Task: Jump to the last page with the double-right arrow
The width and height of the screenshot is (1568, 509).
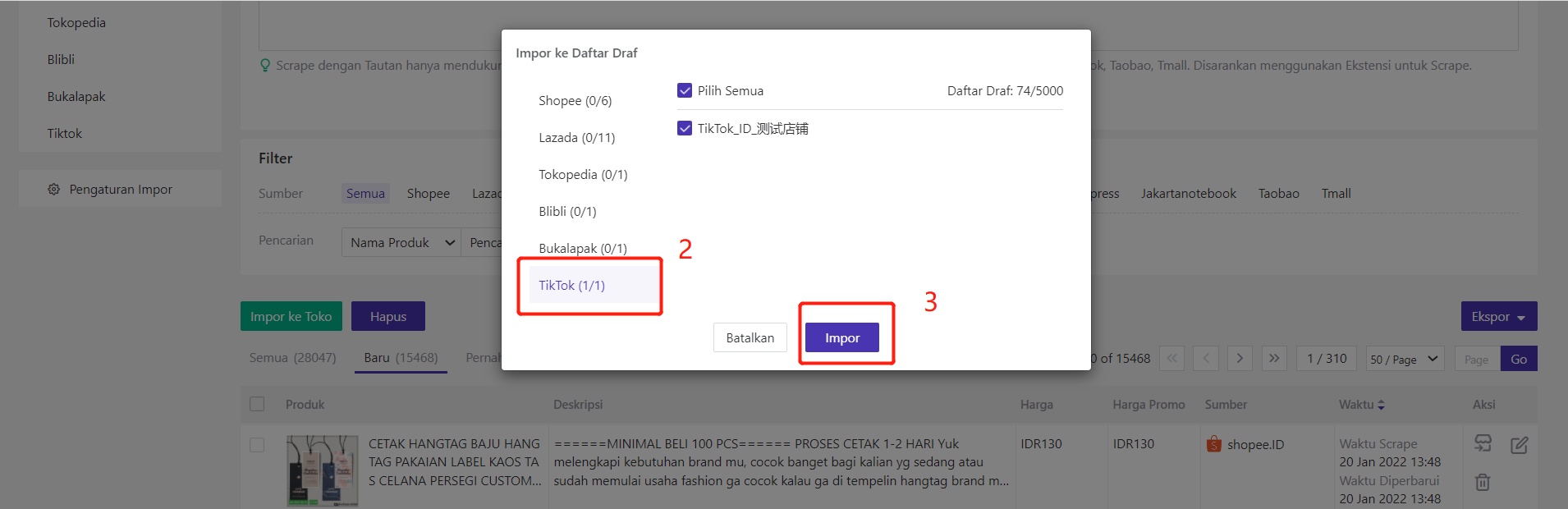Action: pos(1274,359)
